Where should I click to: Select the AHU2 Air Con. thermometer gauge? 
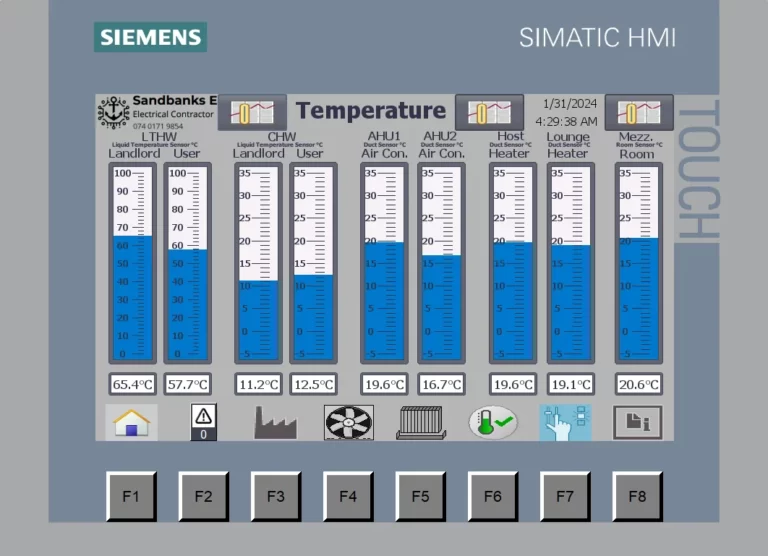coord(441,264)
